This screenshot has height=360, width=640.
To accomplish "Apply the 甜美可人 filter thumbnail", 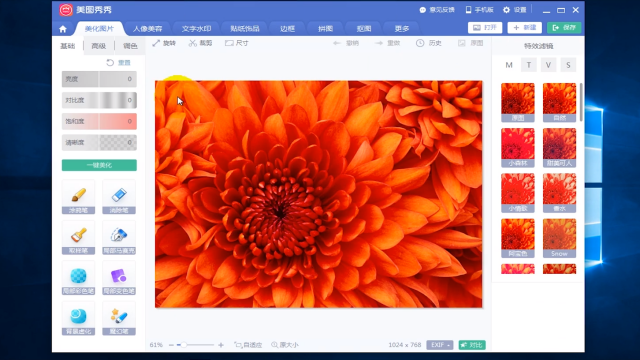I will 559,148.
